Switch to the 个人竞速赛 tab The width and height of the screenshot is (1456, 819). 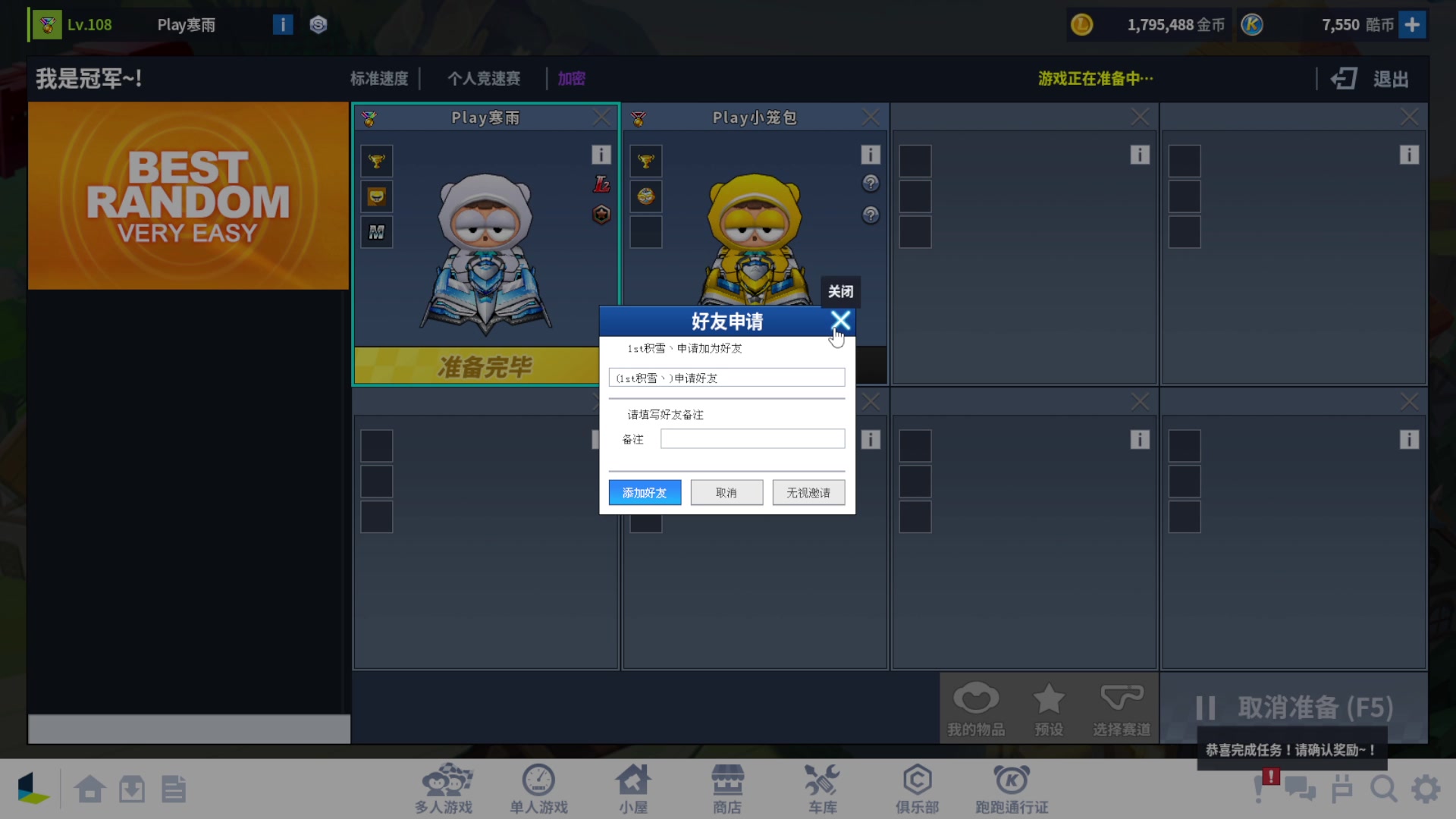point(483,78)
